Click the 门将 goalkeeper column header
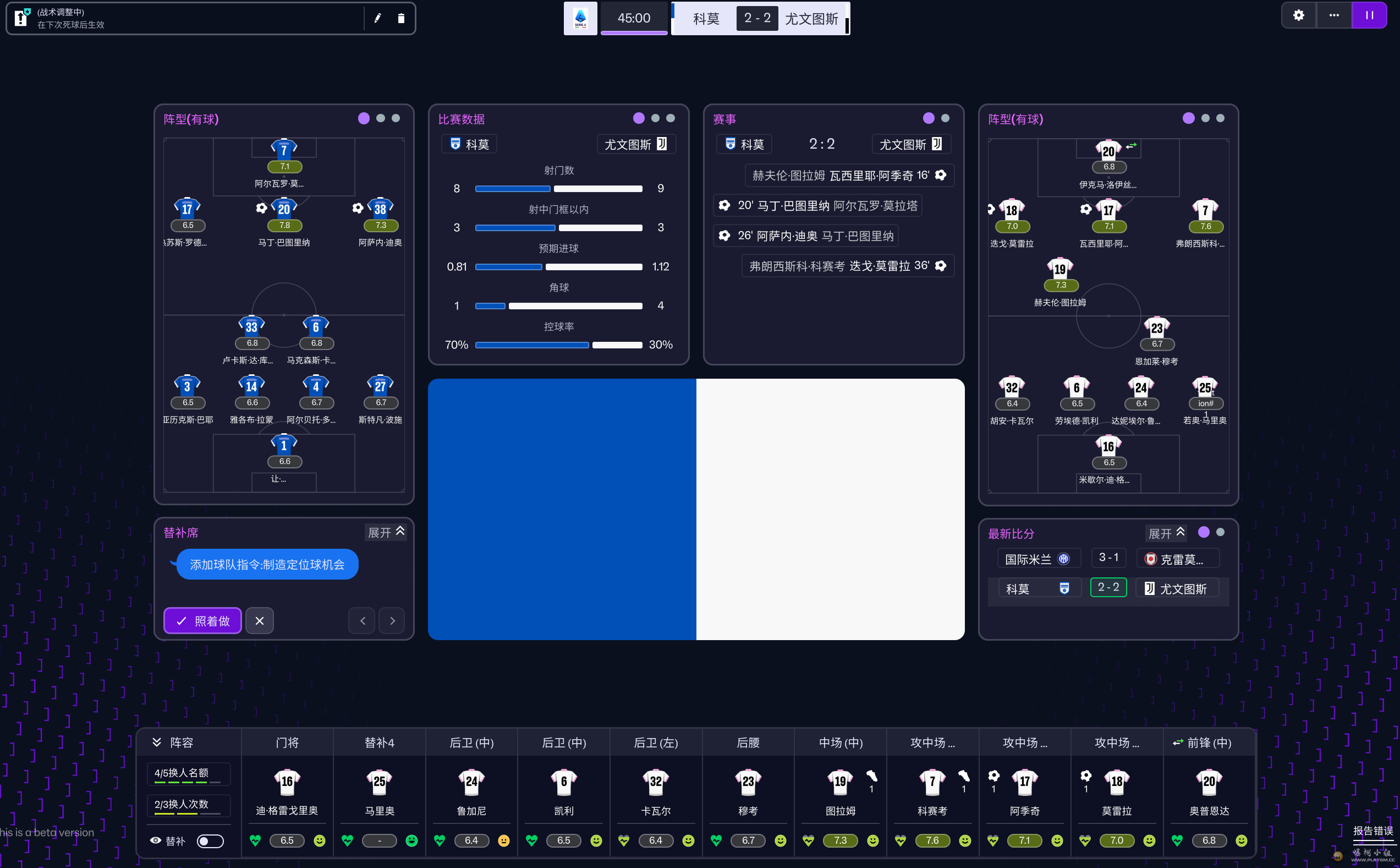Screen dimensions: 1400x868 pos(287,743)
